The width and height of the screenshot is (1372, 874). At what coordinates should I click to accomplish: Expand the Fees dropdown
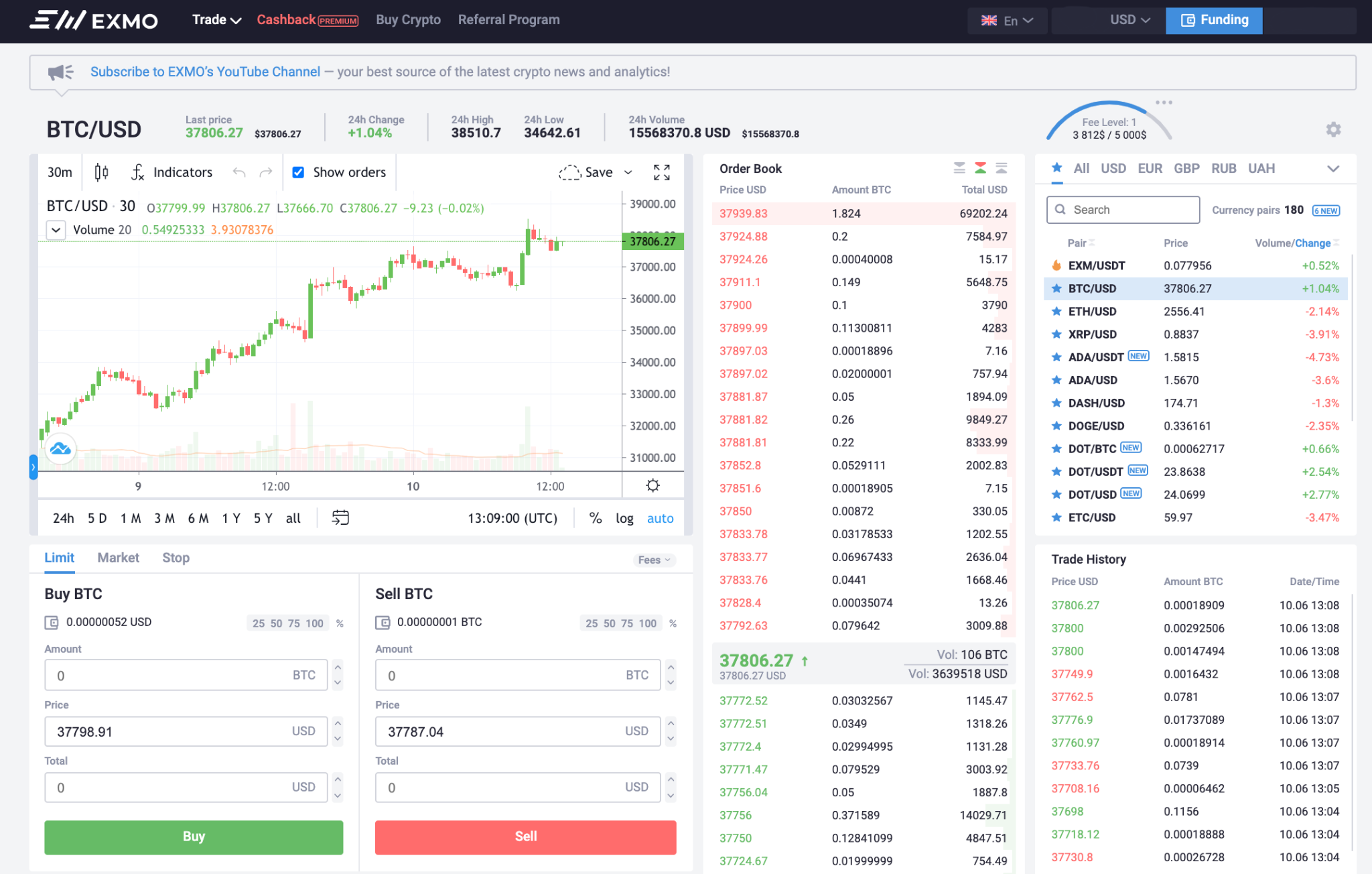coord(655,560)
